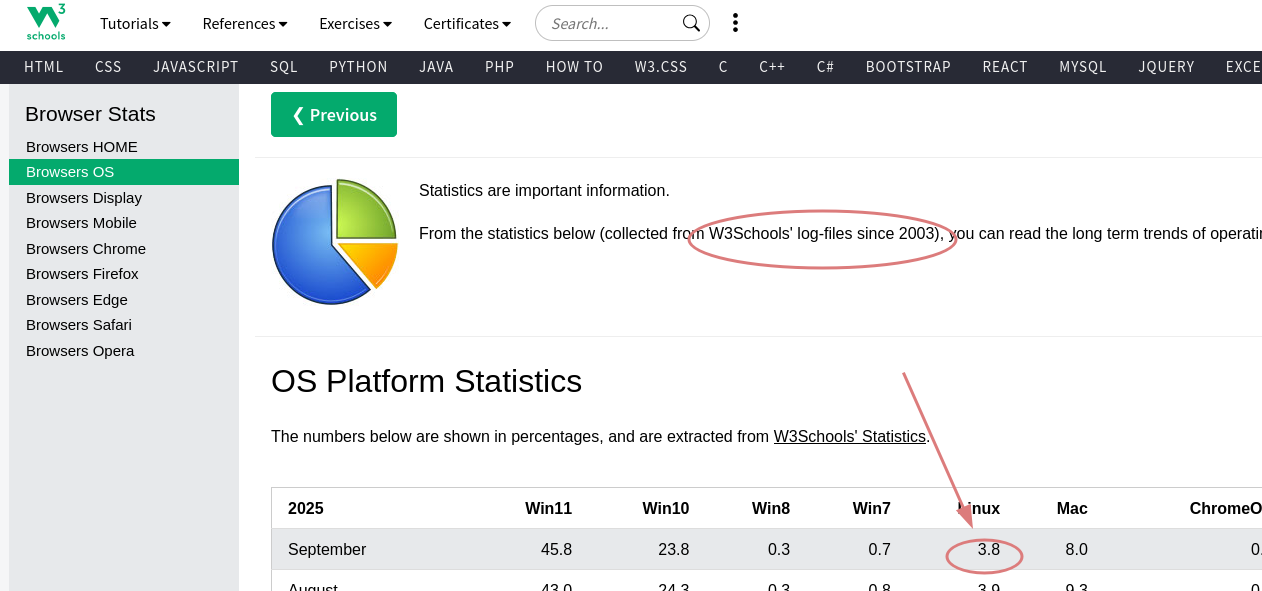Screen dimensions: 1262x591
Task: Click the search magnifier icon
Action: (692, 22)
